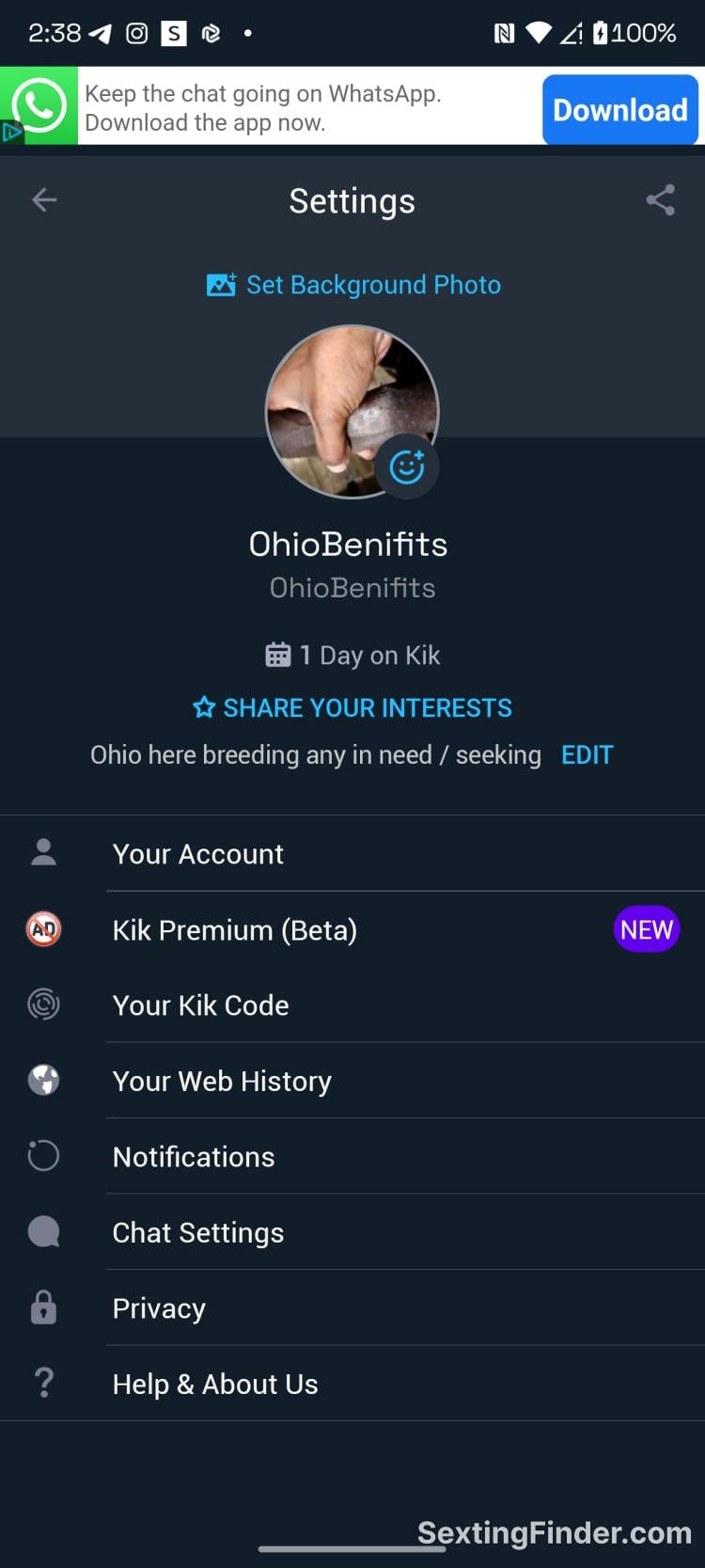Image resolution: width=705 pixels, height=1568 pixels.
Task: Tap the Privacy lock icon
Action: 44,1307
